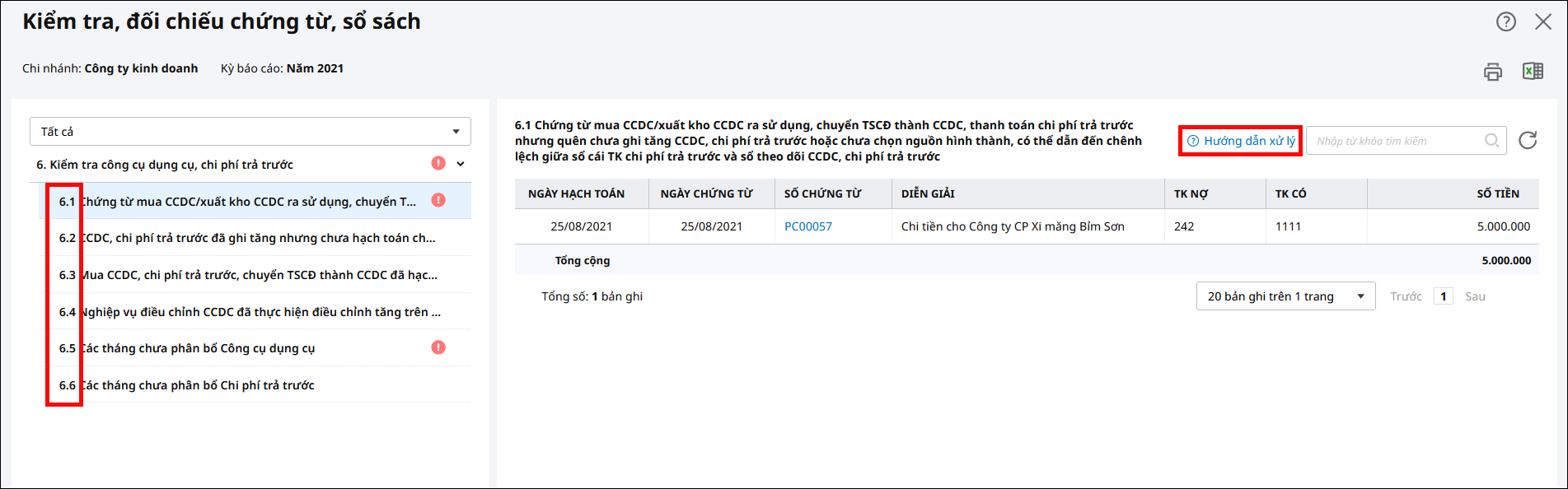Screen dimensions: 1568x489
Task: Open voucher PC00057
Action: [807, 226]
